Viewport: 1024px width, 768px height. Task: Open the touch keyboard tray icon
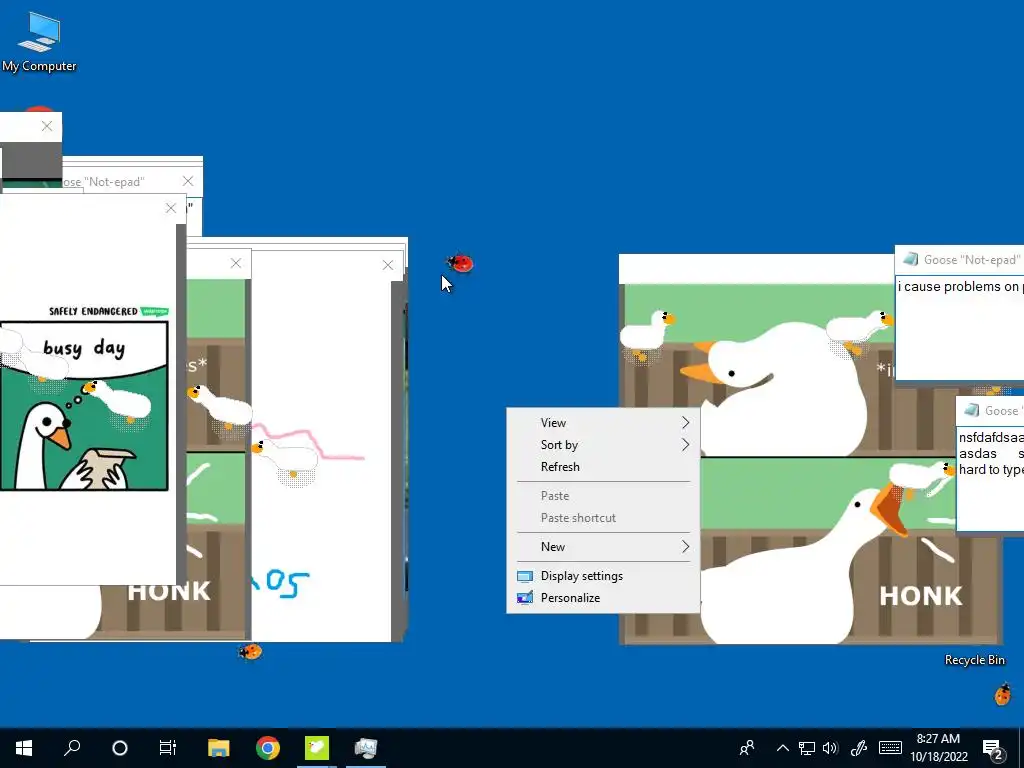[x=890, y=748]
